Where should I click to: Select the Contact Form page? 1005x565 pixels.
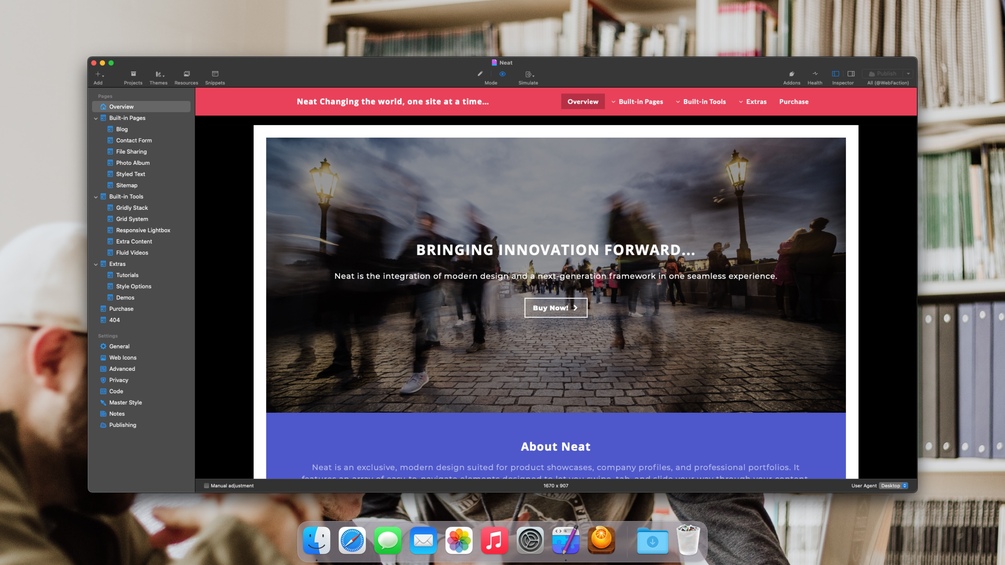(133, 140)
